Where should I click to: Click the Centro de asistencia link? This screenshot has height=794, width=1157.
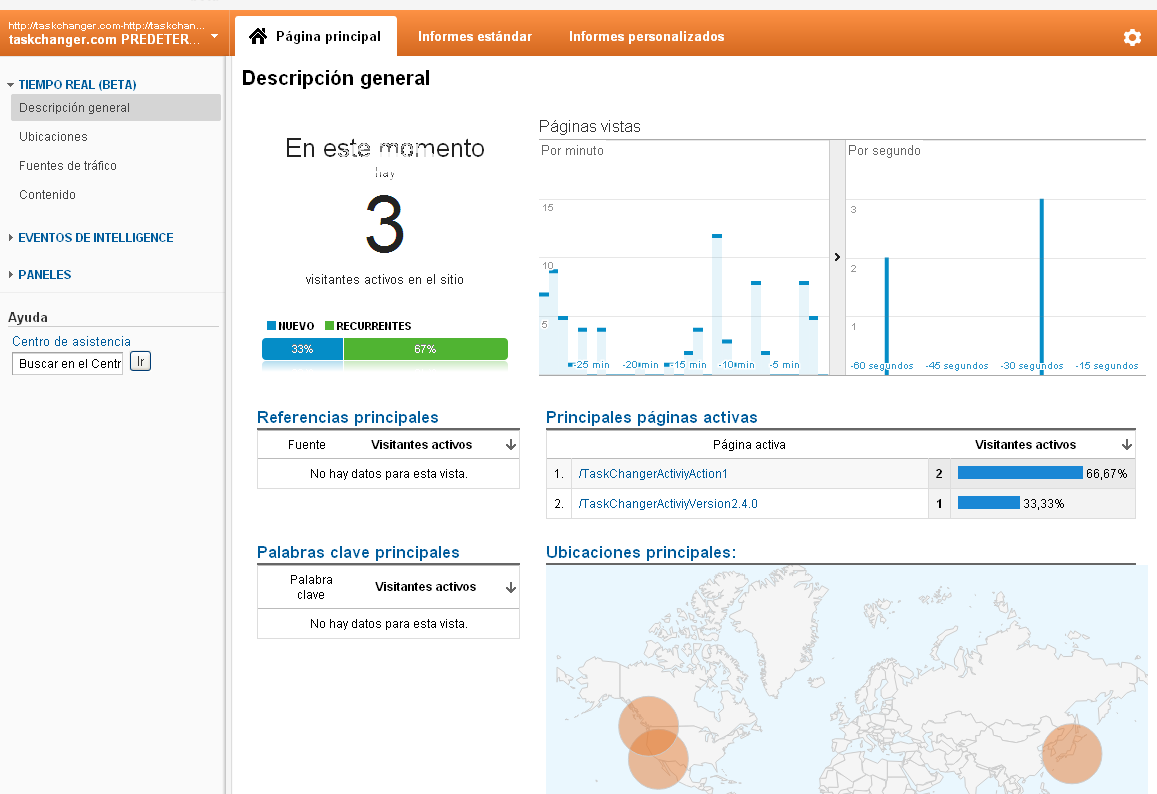pyautogui.click(x=71, y=342)
